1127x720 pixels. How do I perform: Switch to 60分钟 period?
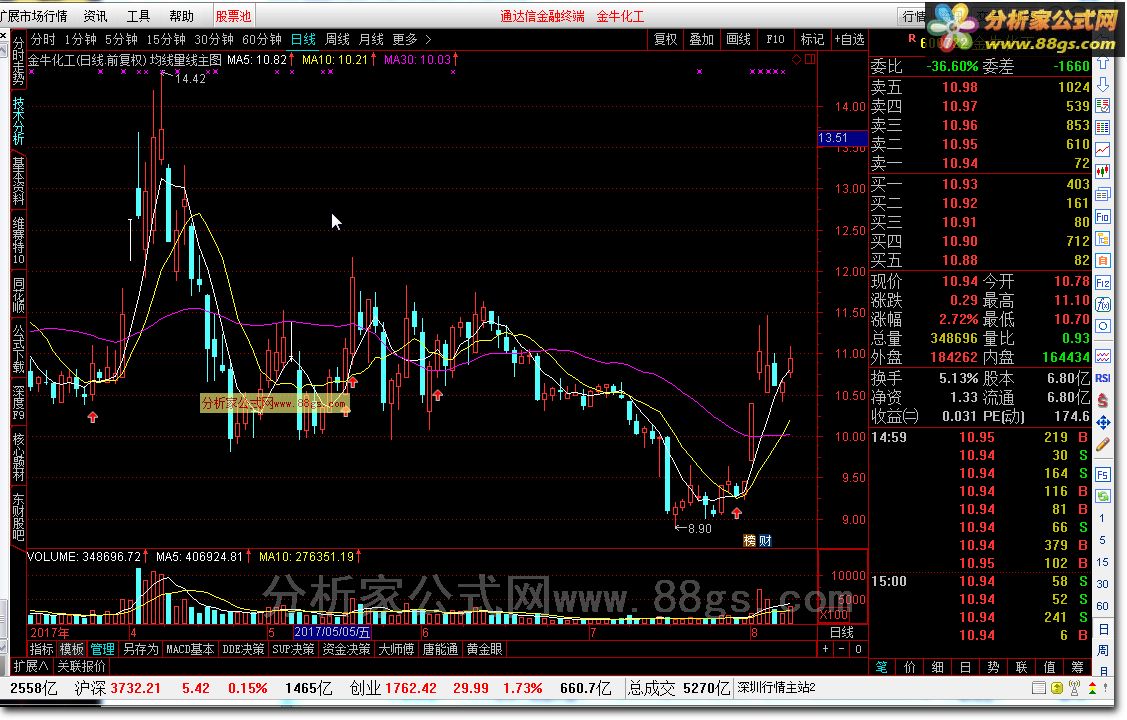pyautogui.click(x=262, y=40)
